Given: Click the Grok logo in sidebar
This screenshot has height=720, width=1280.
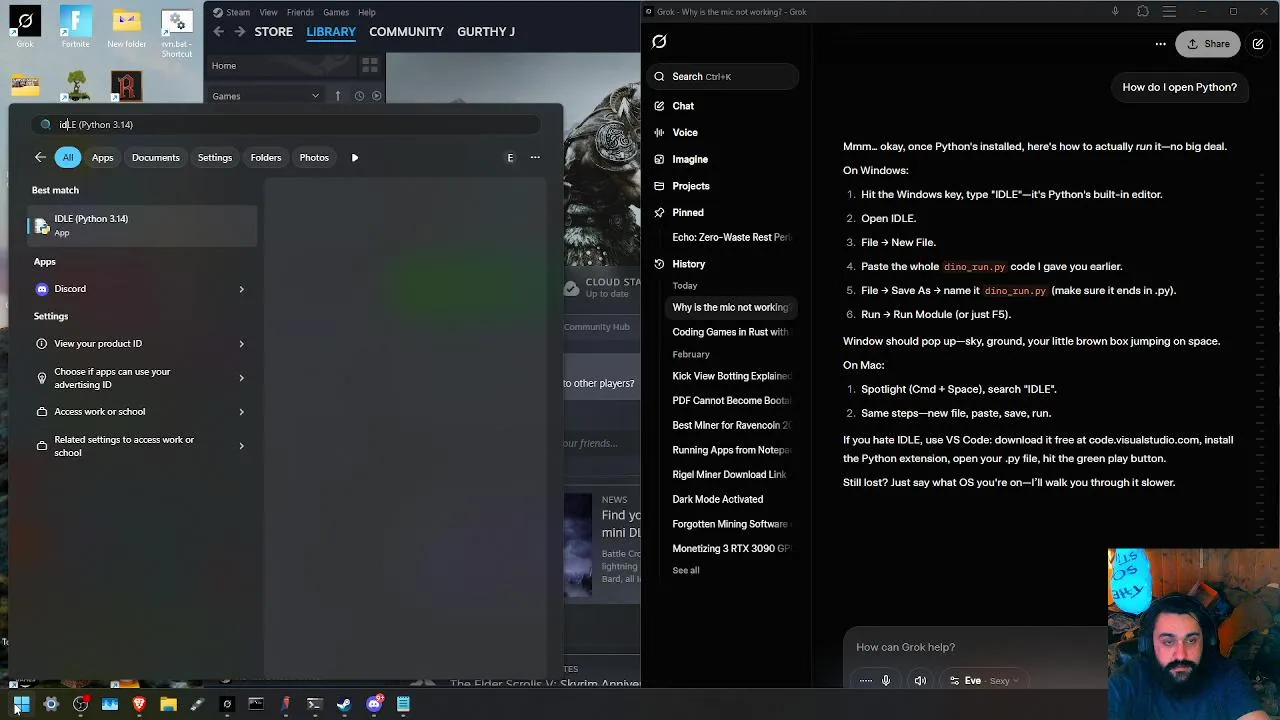Looking at the screenshot, I should [659, 41].
